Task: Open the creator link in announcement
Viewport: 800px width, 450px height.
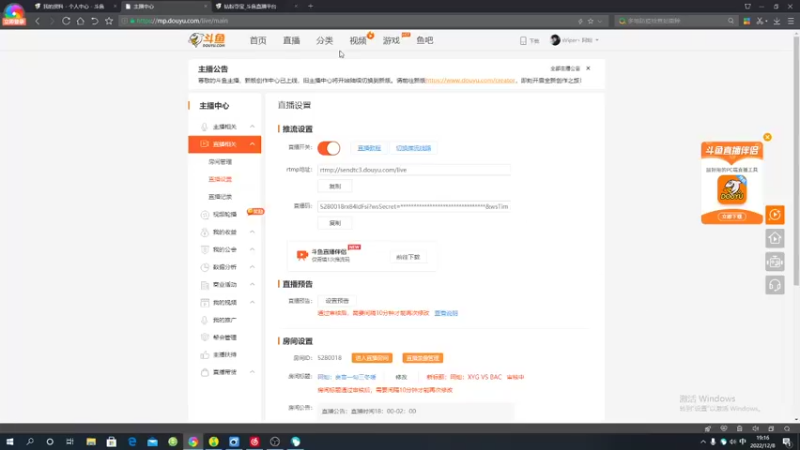Action: (x=470, y=81)
